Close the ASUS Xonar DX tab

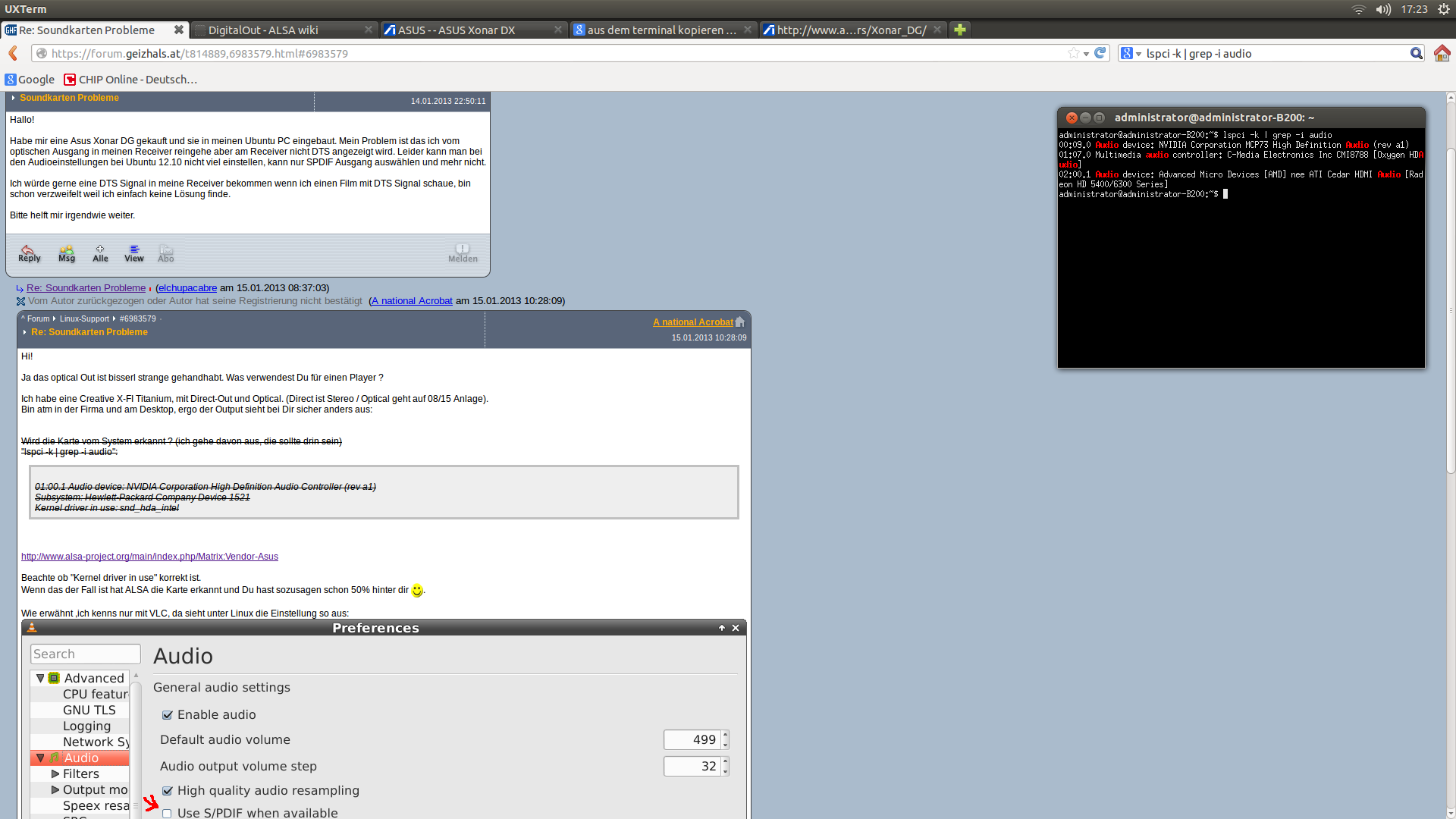558,30
